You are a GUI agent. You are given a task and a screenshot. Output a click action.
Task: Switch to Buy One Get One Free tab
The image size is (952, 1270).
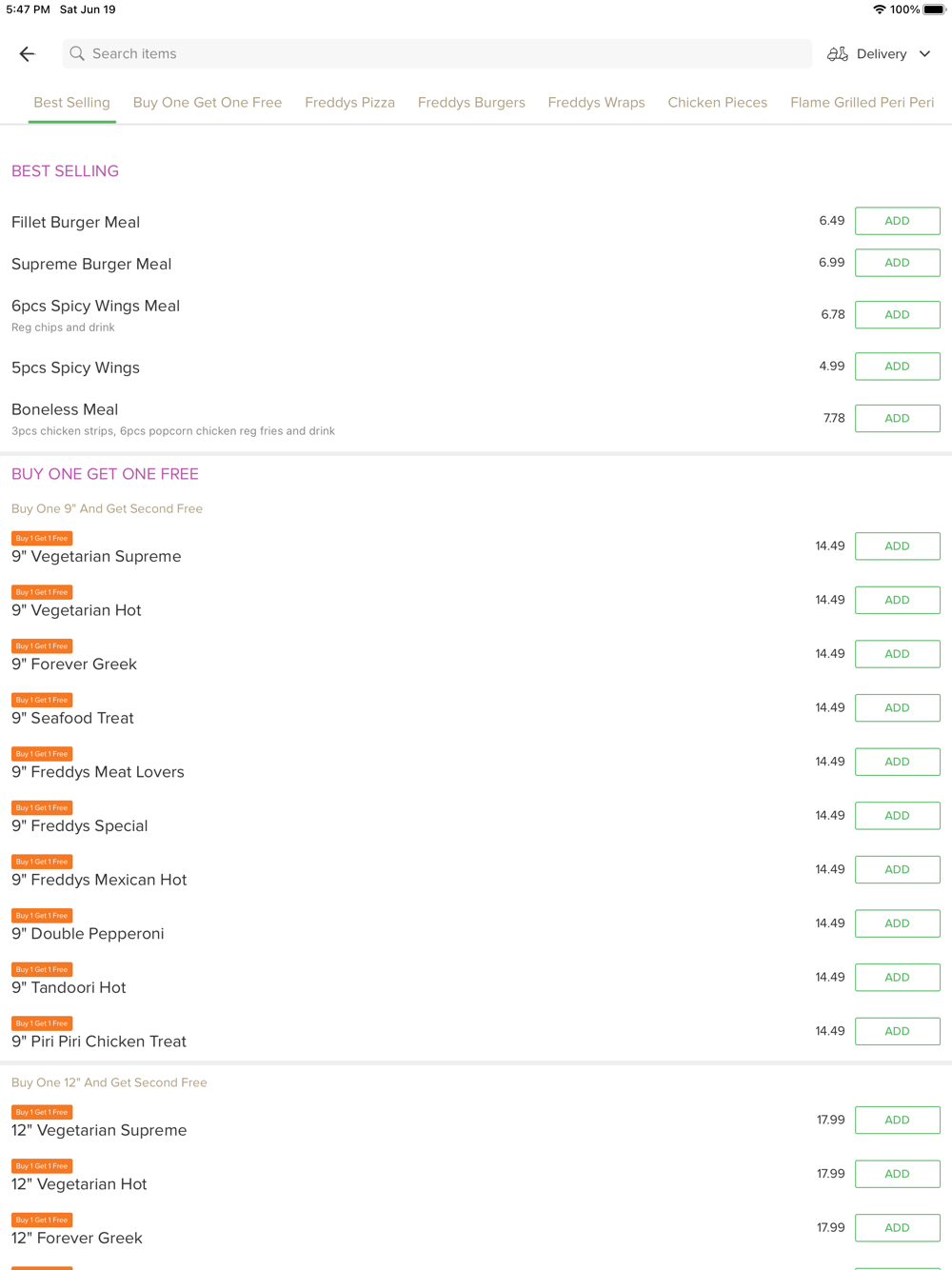(208, 103)
